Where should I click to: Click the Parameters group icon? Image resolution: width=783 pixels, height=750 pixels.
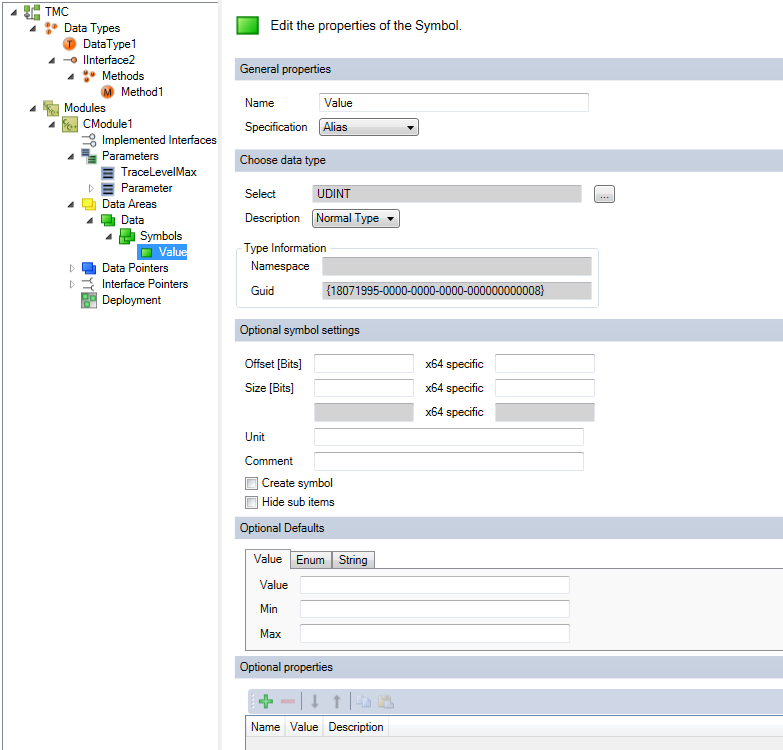coord(89,156)
